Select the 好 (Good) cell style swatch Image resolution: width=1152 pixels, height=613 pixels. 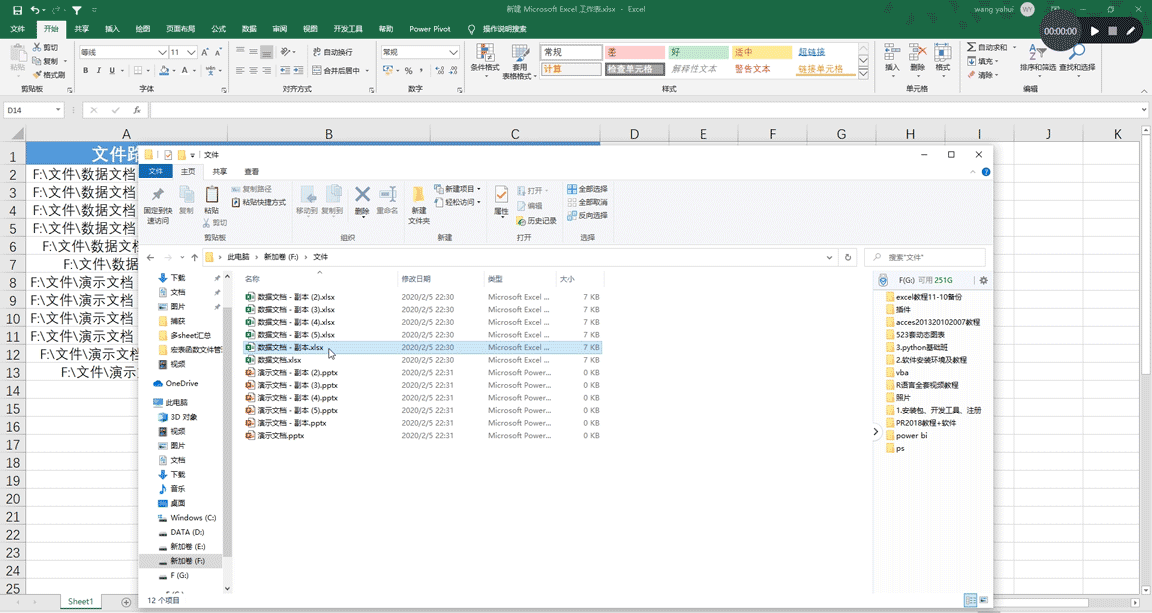[x=699, y=52]
